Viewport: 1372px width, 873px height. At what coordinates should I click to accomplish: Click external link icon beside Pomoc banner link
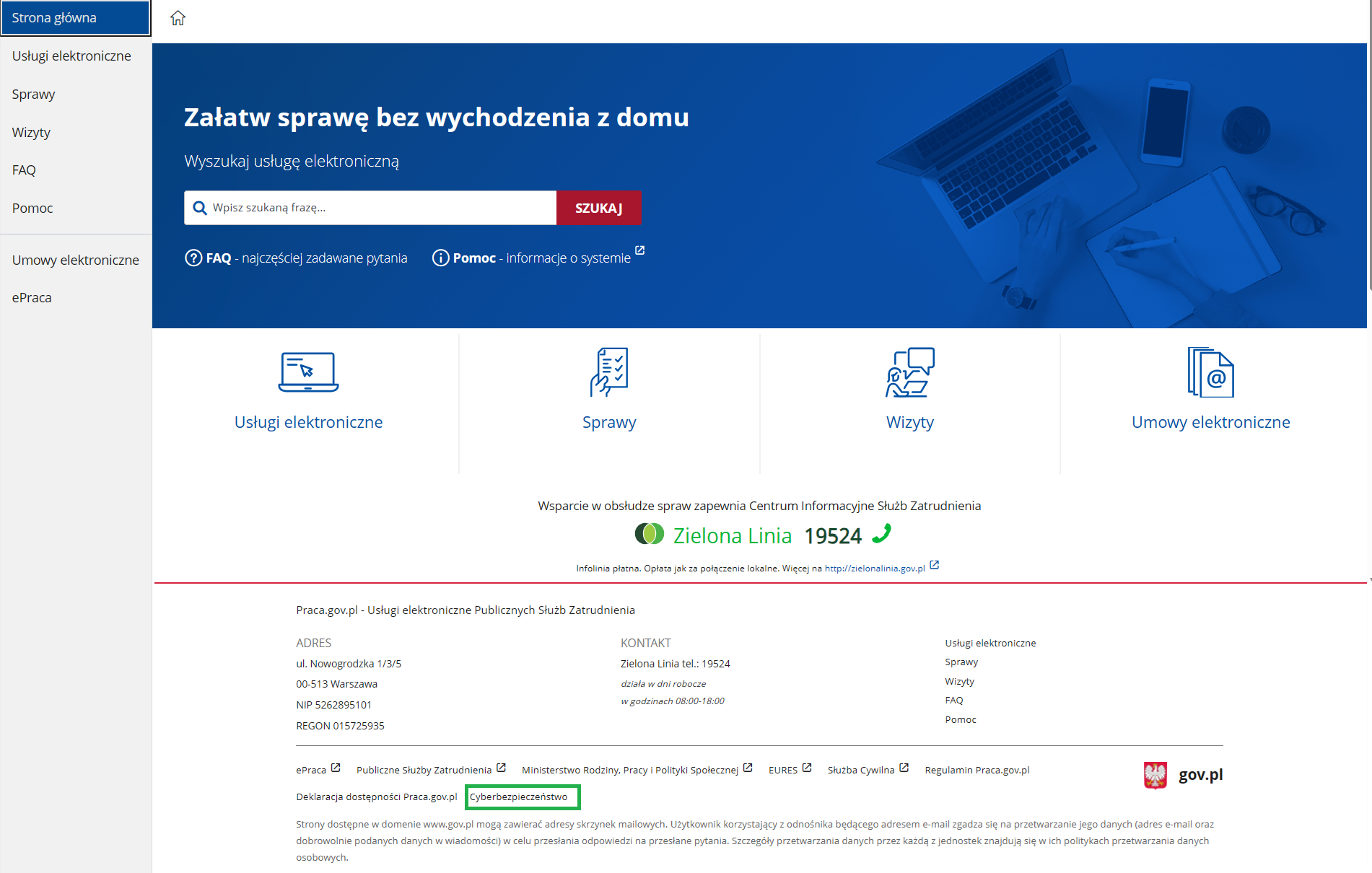pyautogui.click(x=639, y=250)
